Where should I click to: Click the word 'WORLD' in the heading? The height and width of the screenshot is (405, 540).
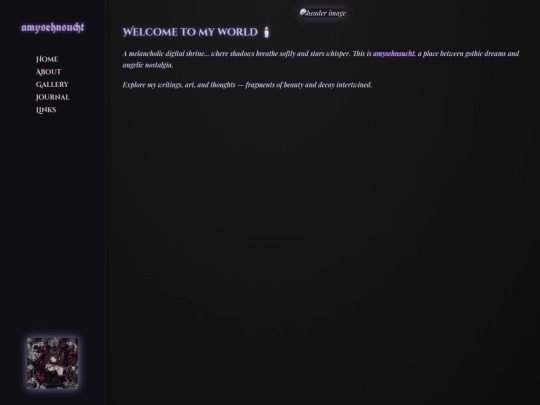click(237, 32)
